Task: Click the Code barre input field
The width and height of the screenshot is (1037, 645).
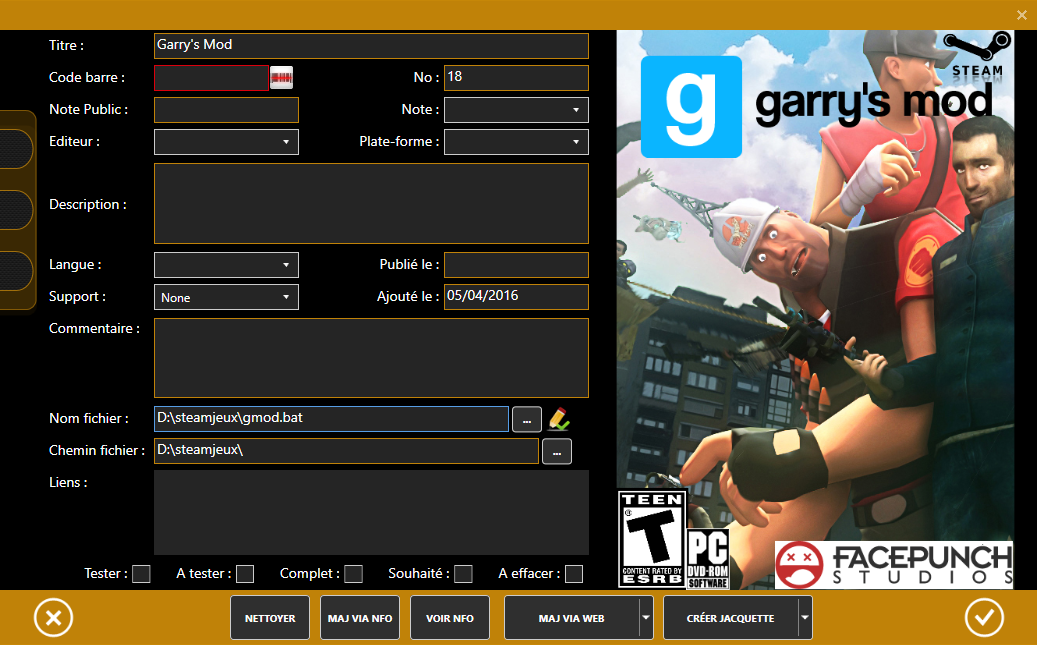Action: pos(211,77)
